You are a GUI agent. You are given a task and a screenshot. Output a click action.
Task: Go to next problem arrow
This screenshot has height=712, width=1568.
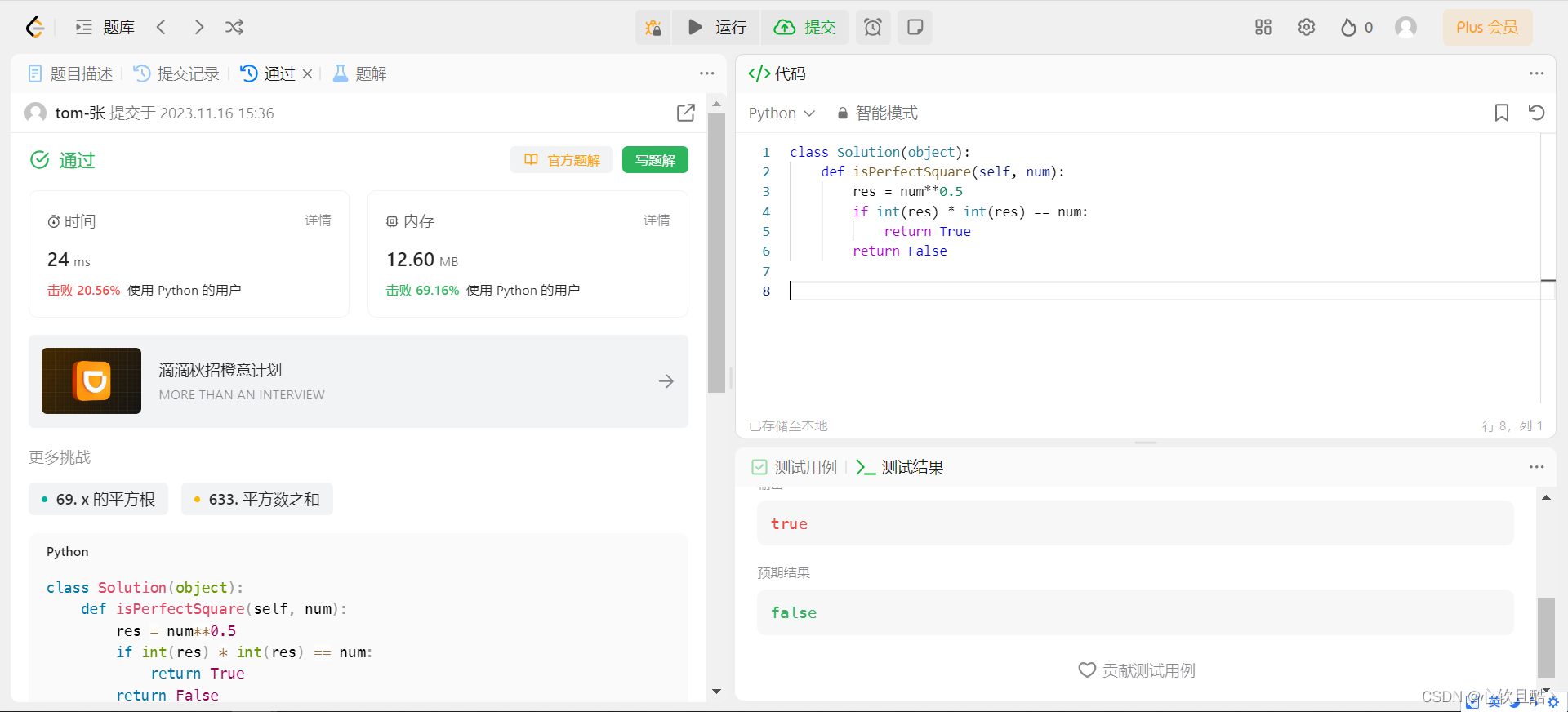[x=199, y=27]
